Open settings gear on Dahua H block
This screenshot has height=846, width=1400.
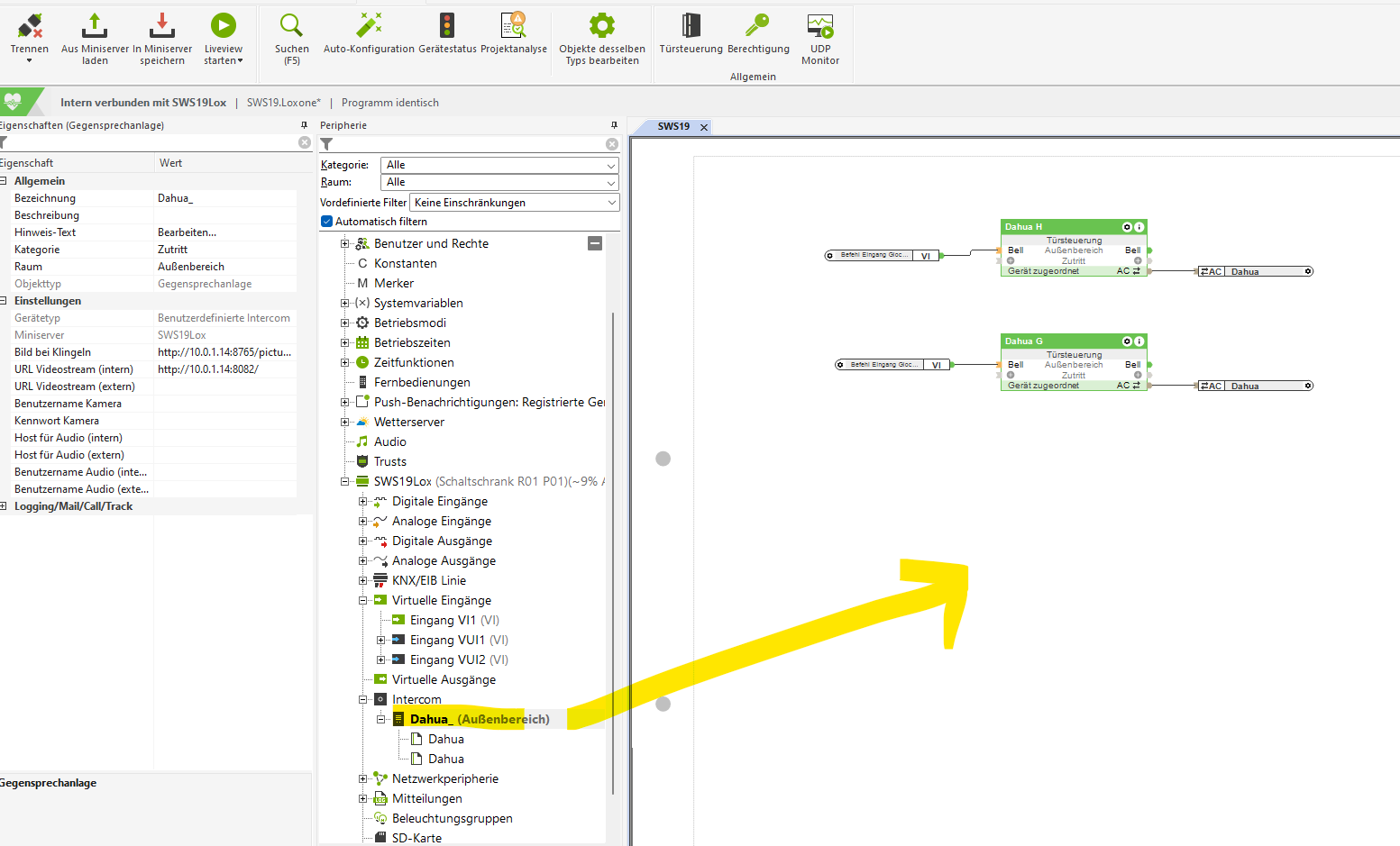point(1127,227)
